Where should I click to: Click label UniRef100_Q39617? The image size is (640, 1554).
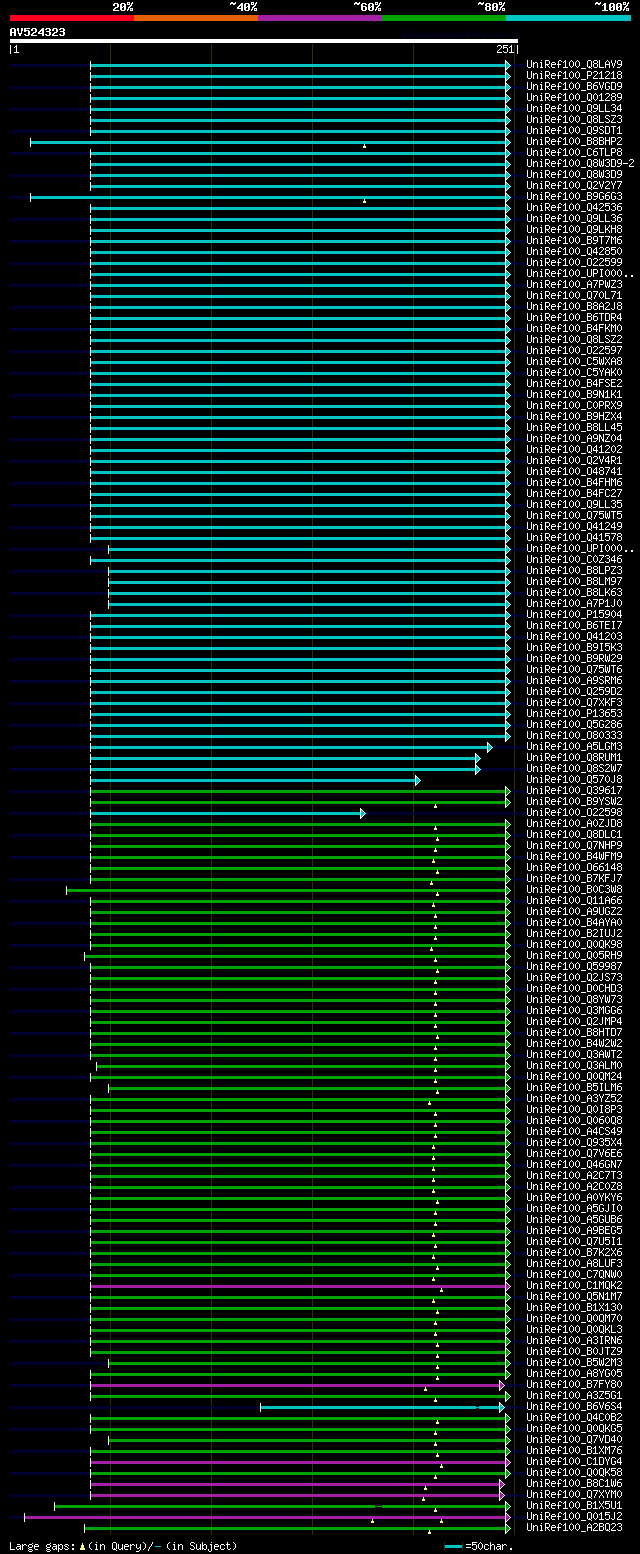[574, 790]
